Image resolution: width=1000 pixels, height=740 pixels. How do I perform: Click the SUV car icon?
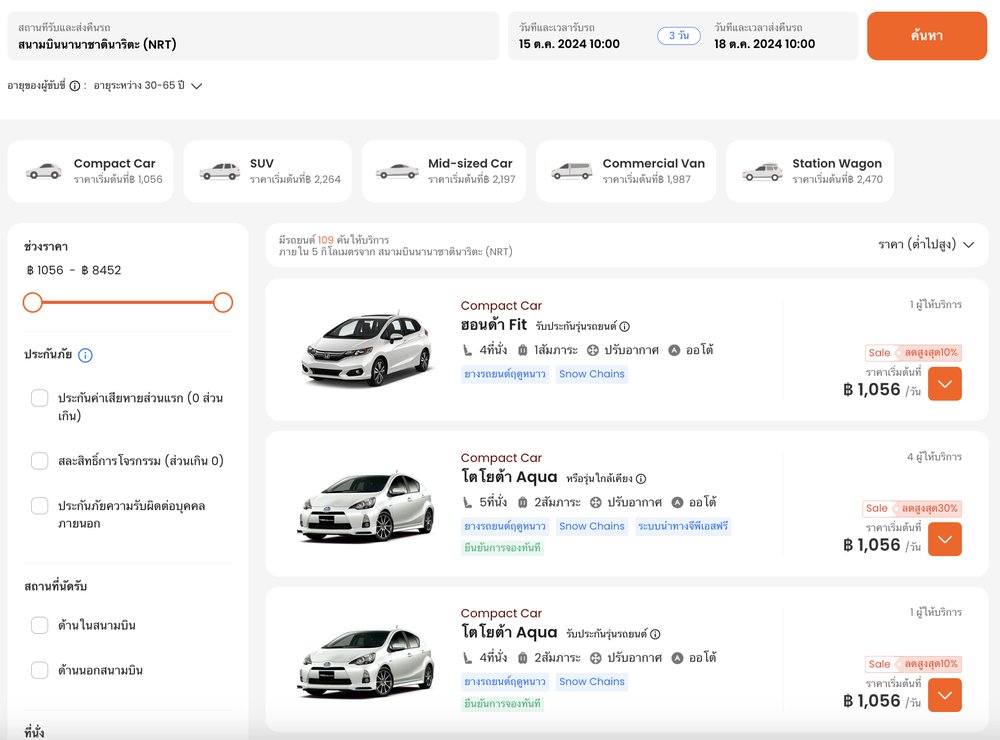click(x=219, y=171)
